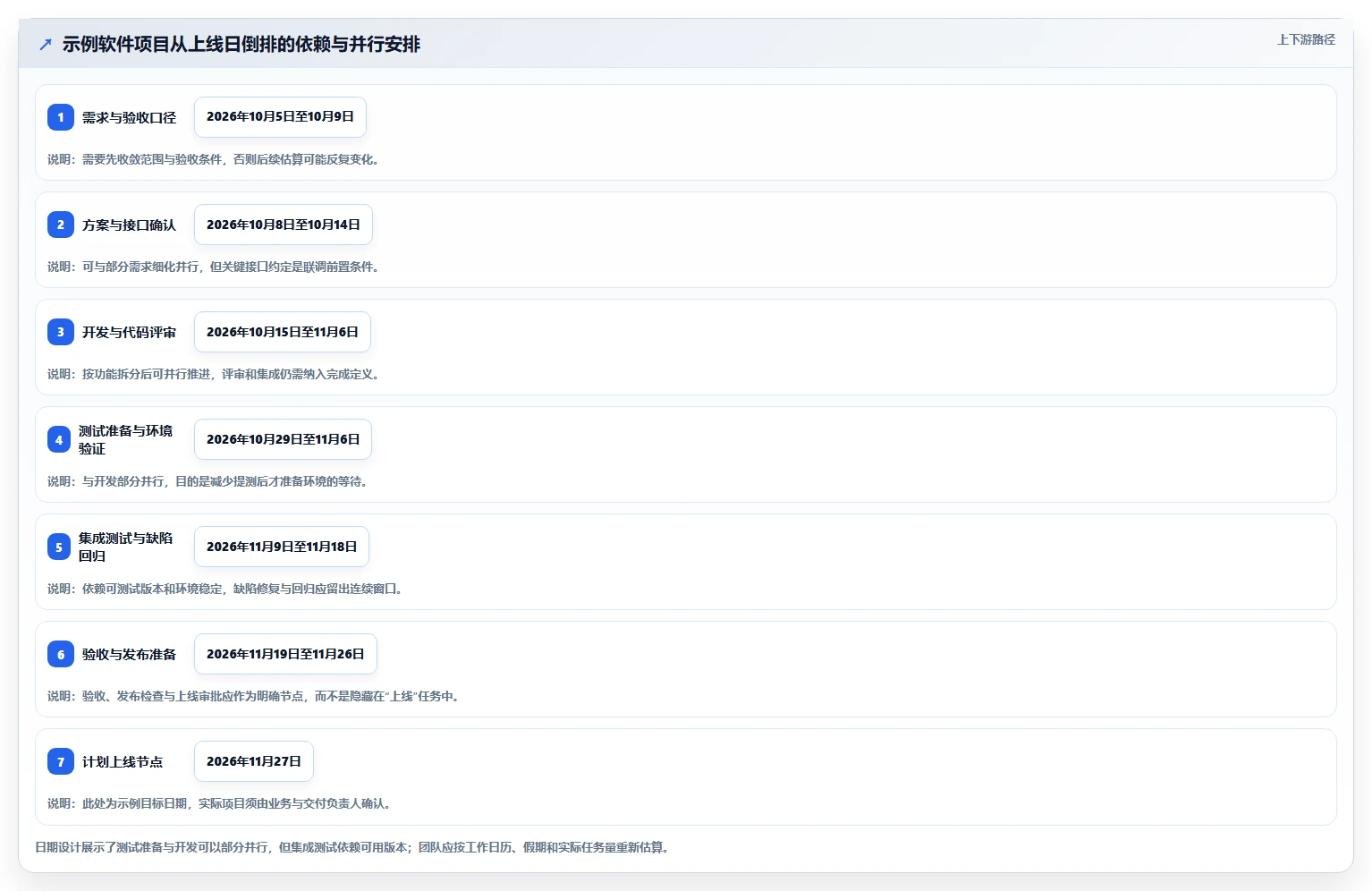Click the note 按功能拆分后可并行推进
The image size is (1372, 891).
pos(215,374)
